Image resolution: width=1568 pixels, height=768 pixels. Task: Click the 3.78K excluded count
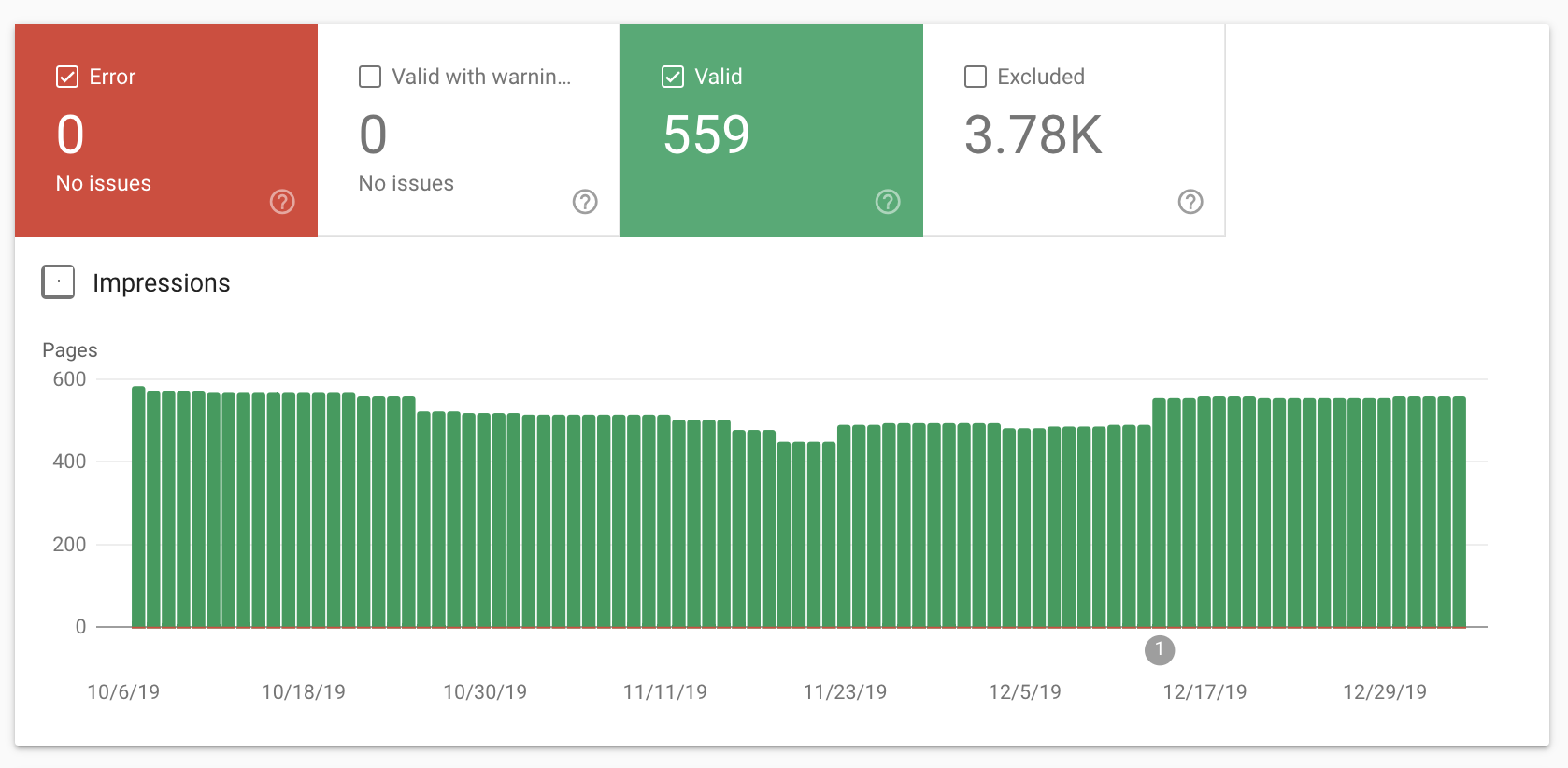click(1033, 135)
